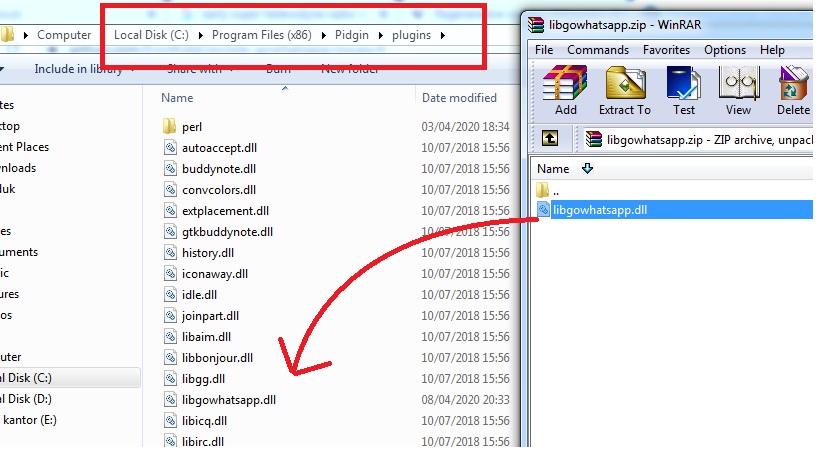Select the perl folder in Explorer
The height and width of the screenshot is (456, 824).
tap(192, 127)
